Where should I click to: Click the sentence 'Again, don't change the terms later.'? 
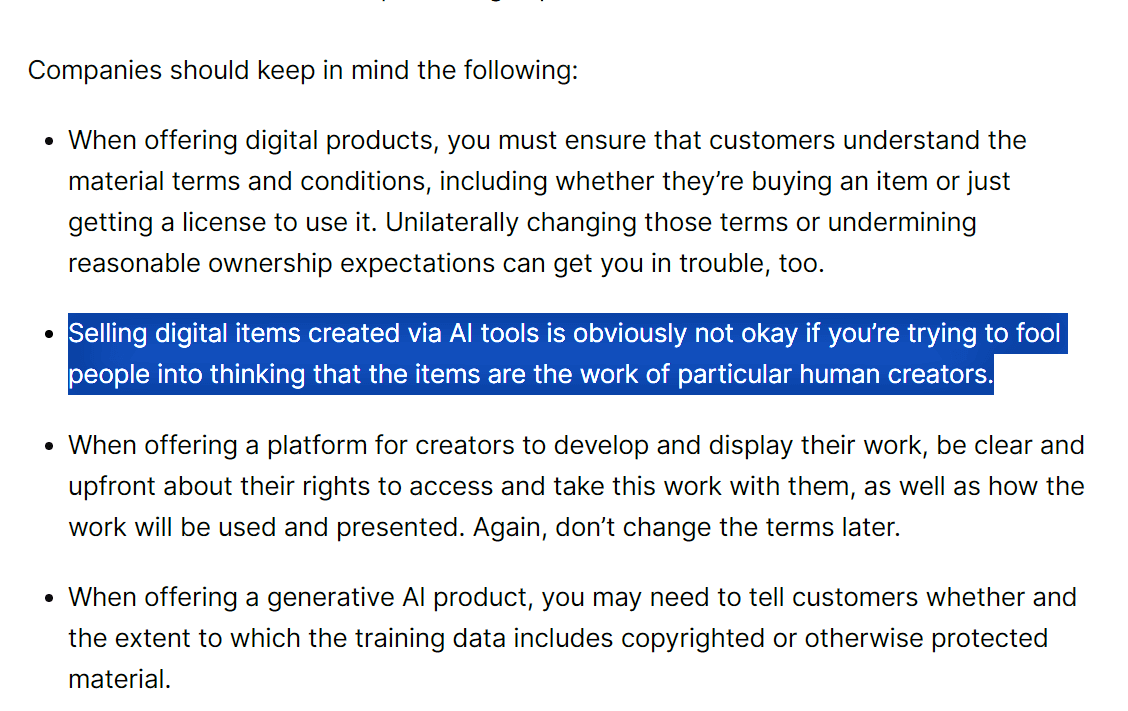[x=686, y=527]
